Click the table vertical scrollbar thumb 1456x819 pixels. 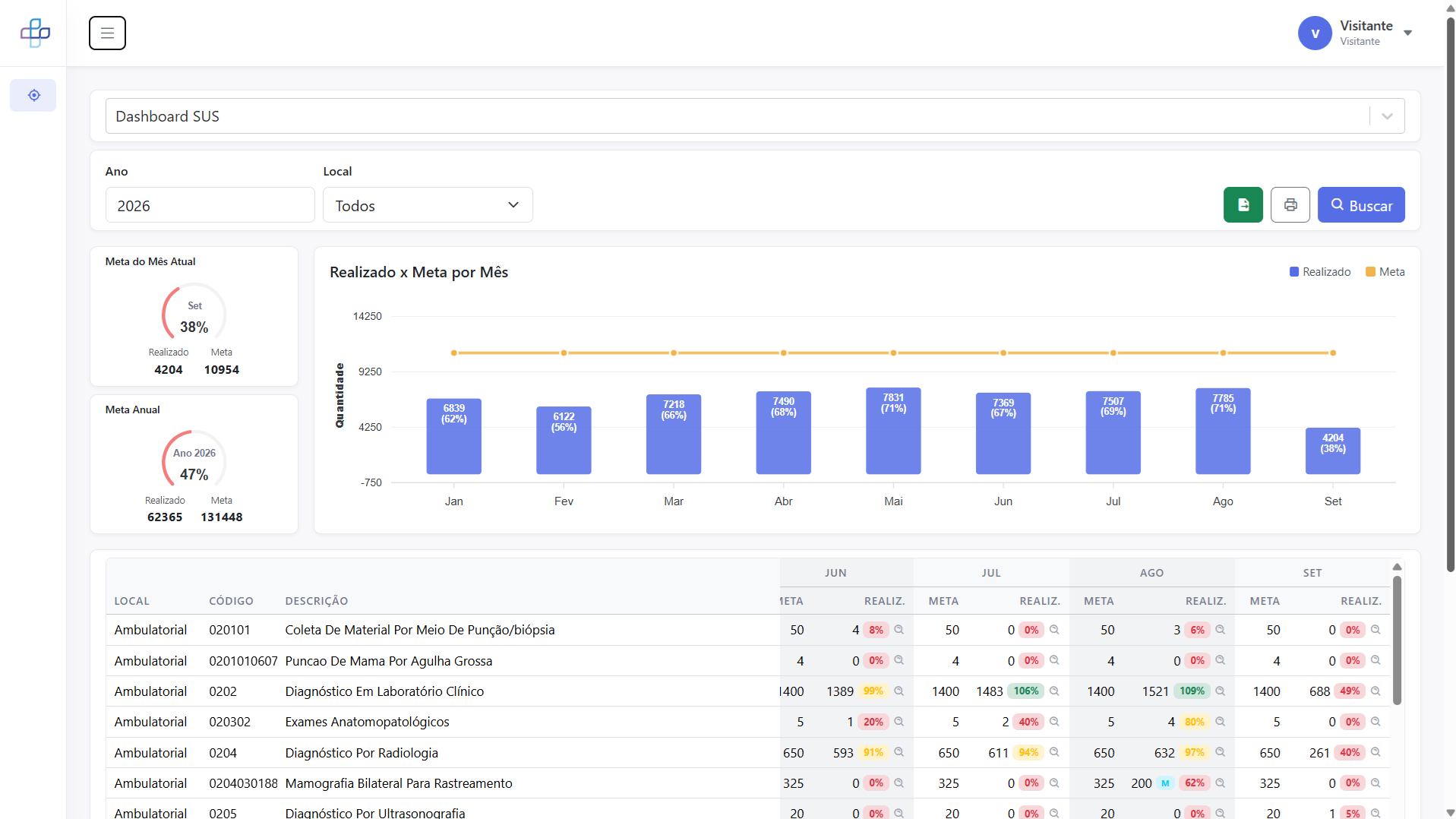coord(1397,640)
